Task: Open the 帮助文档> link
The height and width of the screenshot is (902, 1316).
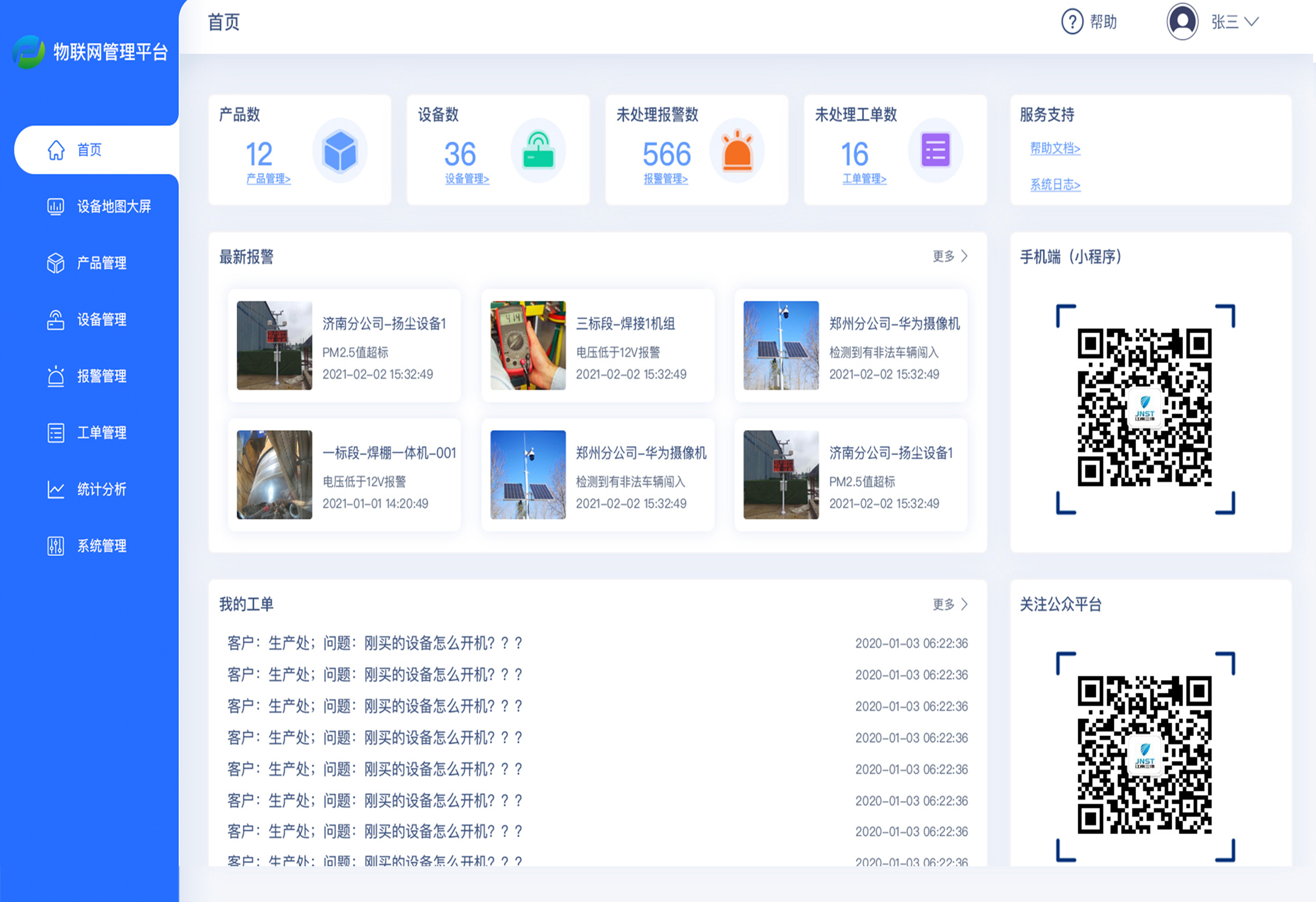Action: click(1055, 148)
